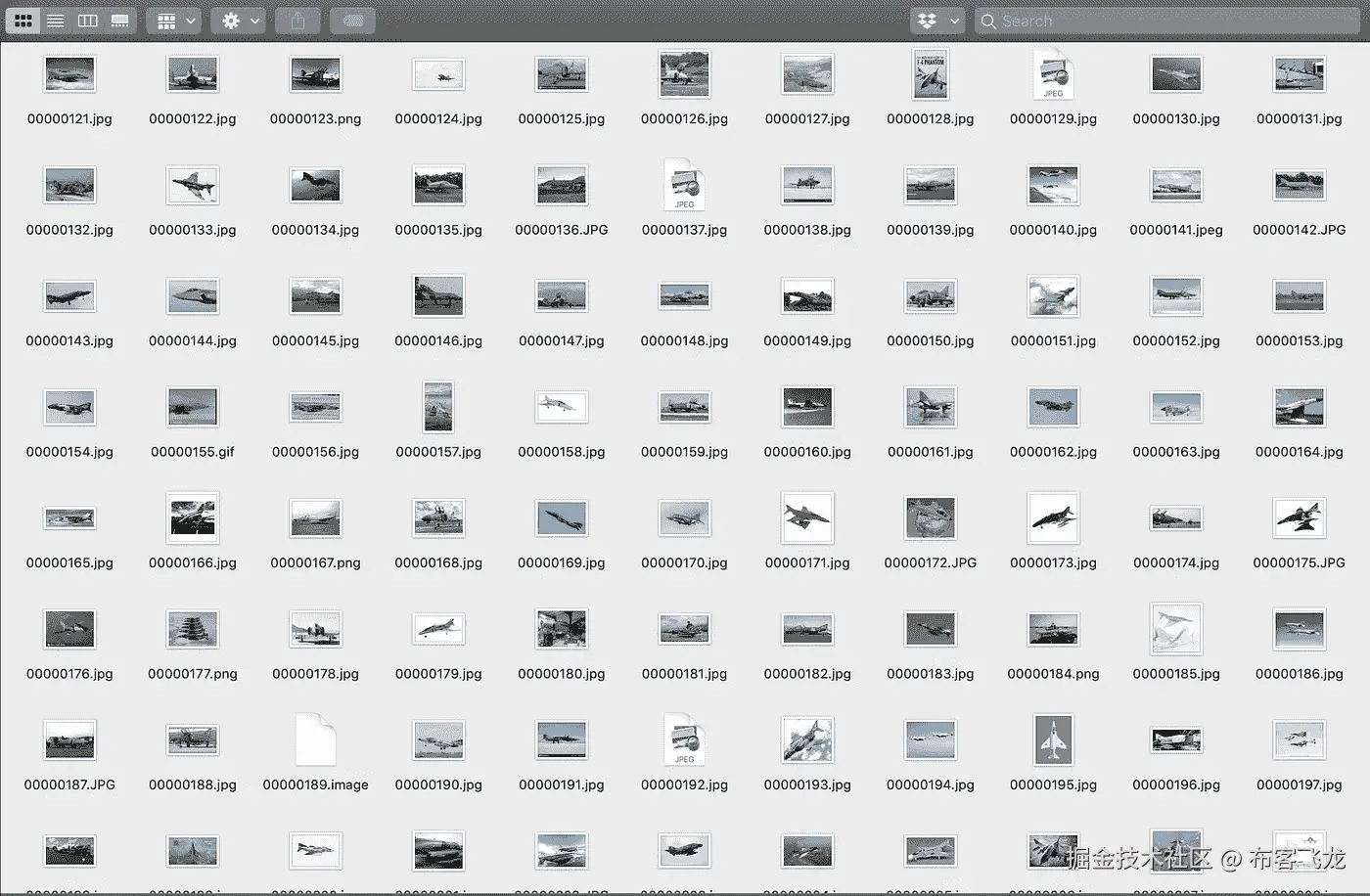Click the file name 00000155.gif

(x=193, y=452)
